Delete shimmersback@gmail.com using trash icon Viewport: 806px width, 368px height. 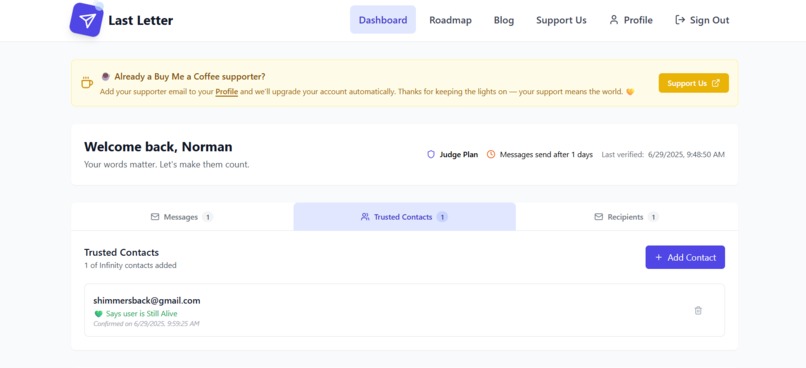(x=698, y=310)
